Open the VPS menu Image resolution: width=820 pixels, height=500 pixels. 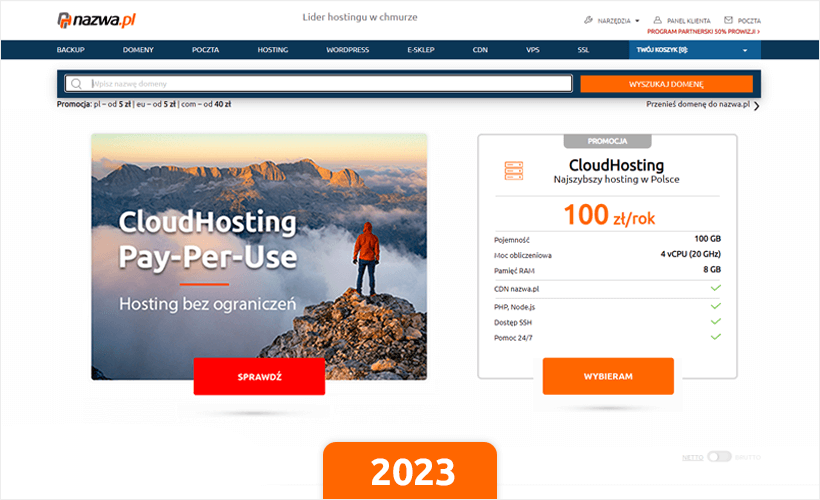pyautogui.click(x=532, y=50)
